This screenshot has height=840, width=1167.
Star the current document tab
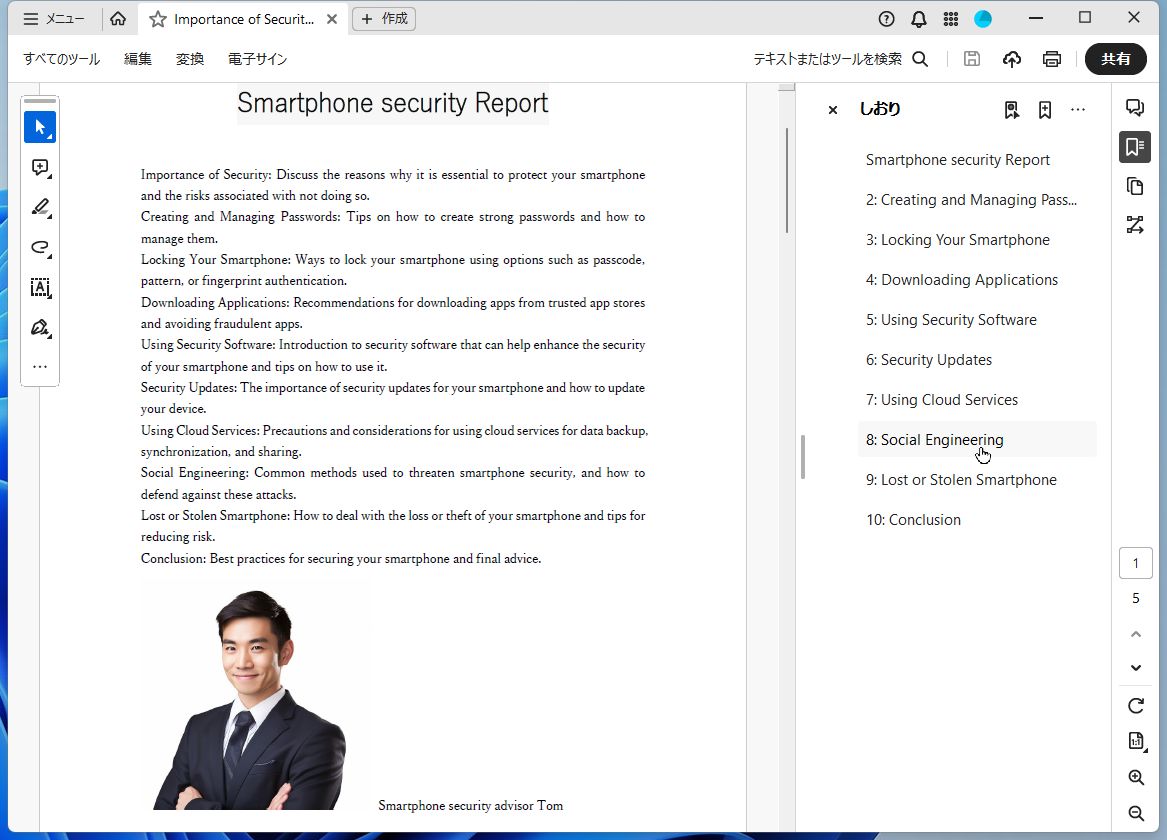click(x=158, y=19)
